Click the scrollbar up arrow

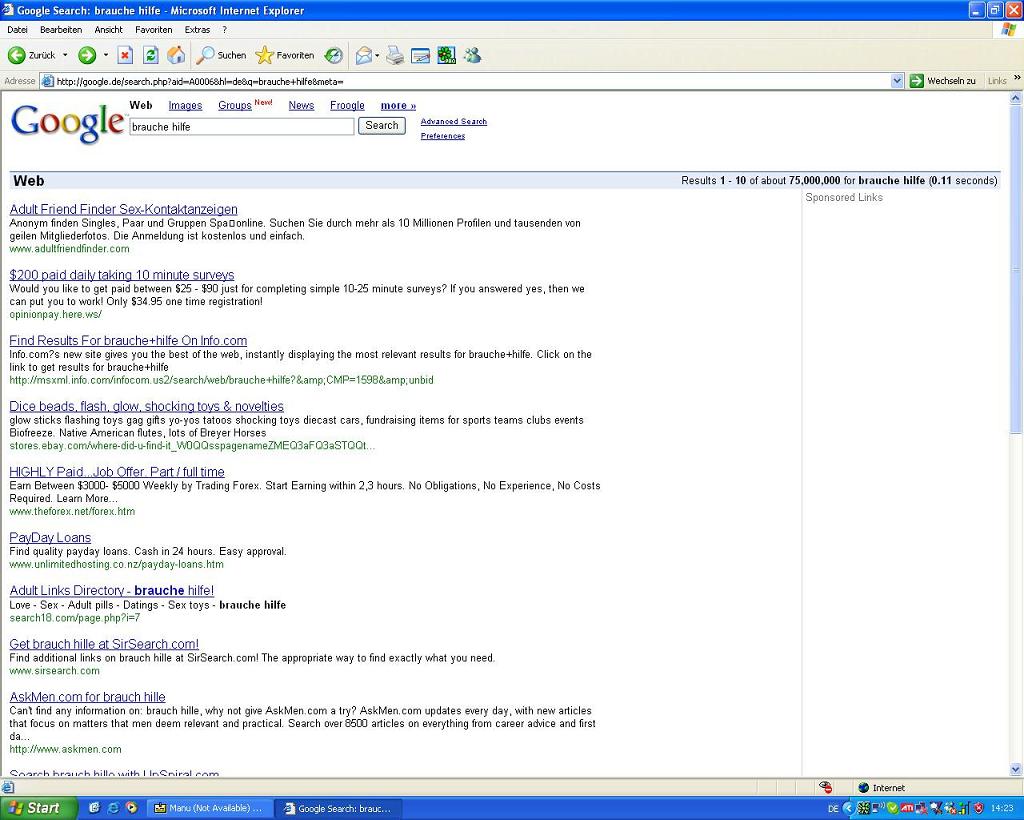click(1016, 99)
